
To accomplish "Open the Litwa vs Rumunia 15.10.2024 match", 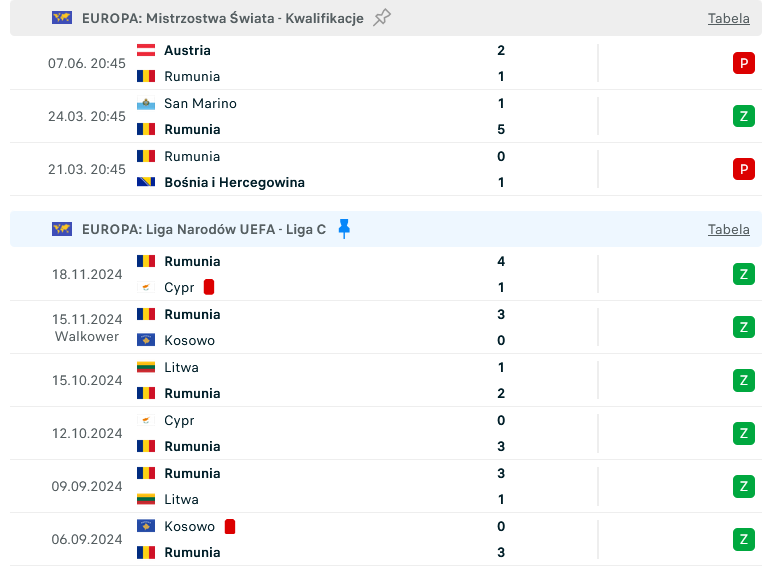I will (386, 380).
